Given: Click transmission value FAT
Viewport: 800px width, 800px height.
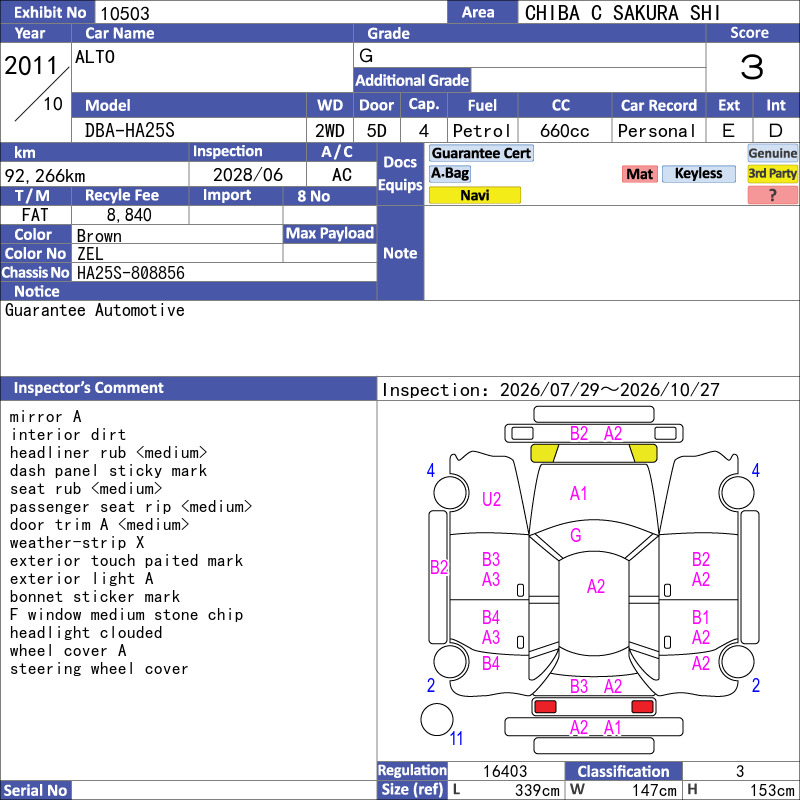Looking at the screenshot, I should pyautogui.click(x=35, y=215).
